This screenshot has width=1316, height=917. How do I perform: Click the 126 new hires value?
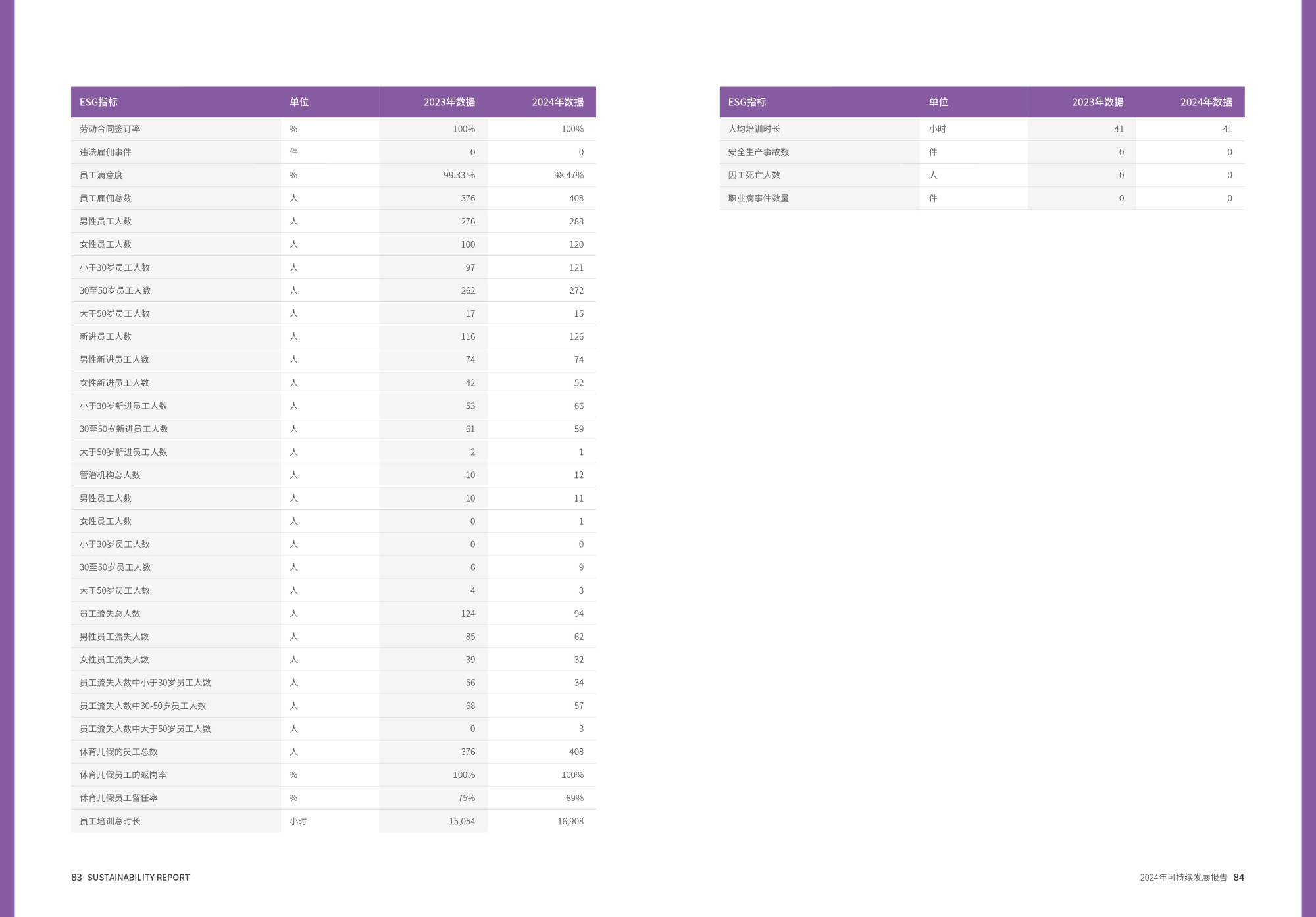(x=576, y=336)
